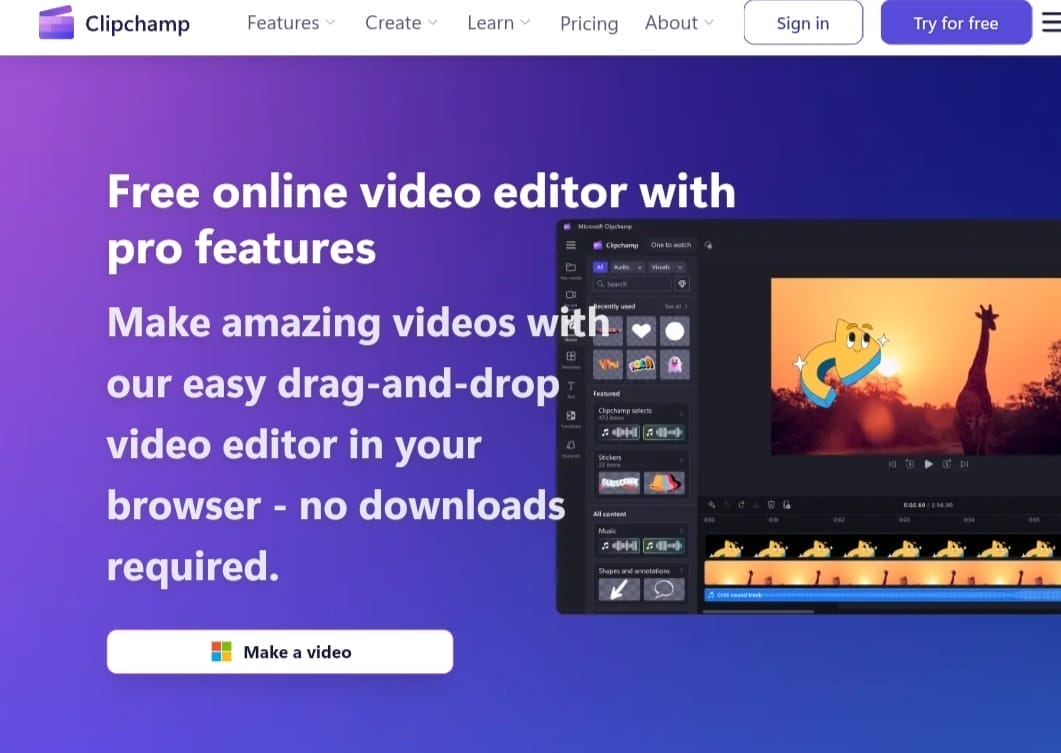Click the play button under the video preview
Image resolution: width=1061 pixels, height=753 pixels.
pos(928,464)
